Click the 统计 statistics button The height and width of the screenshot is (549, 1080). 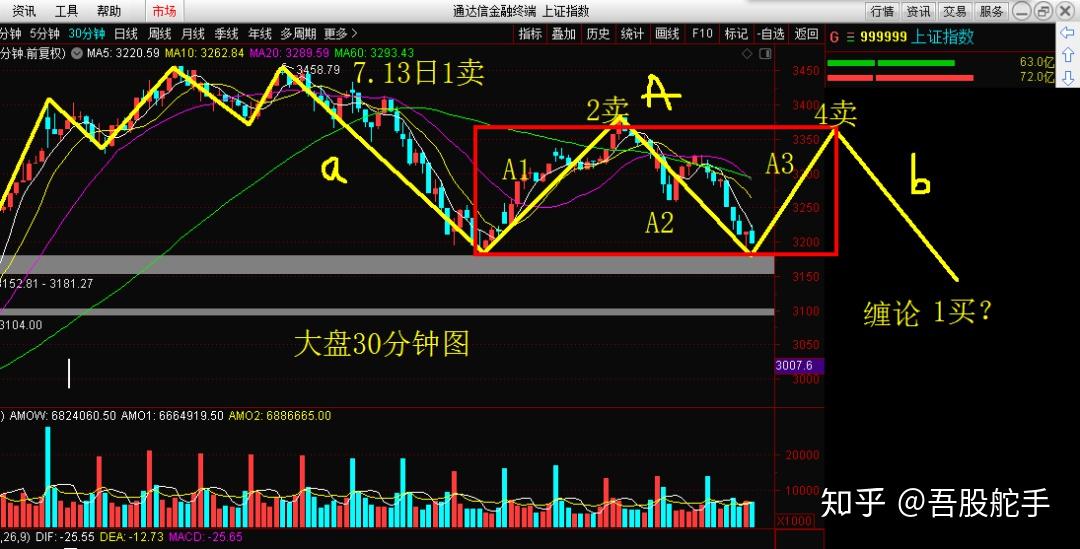tap(632, 34)
